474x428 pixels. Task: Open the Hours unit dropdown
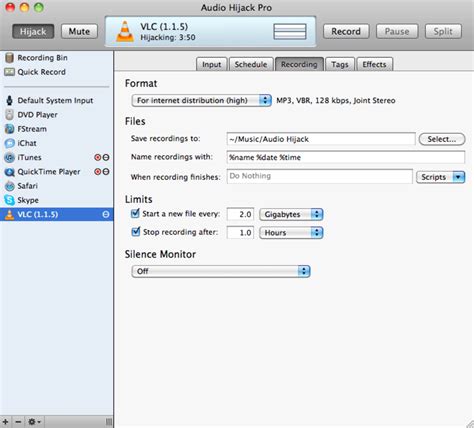click(x=291, y=233)
